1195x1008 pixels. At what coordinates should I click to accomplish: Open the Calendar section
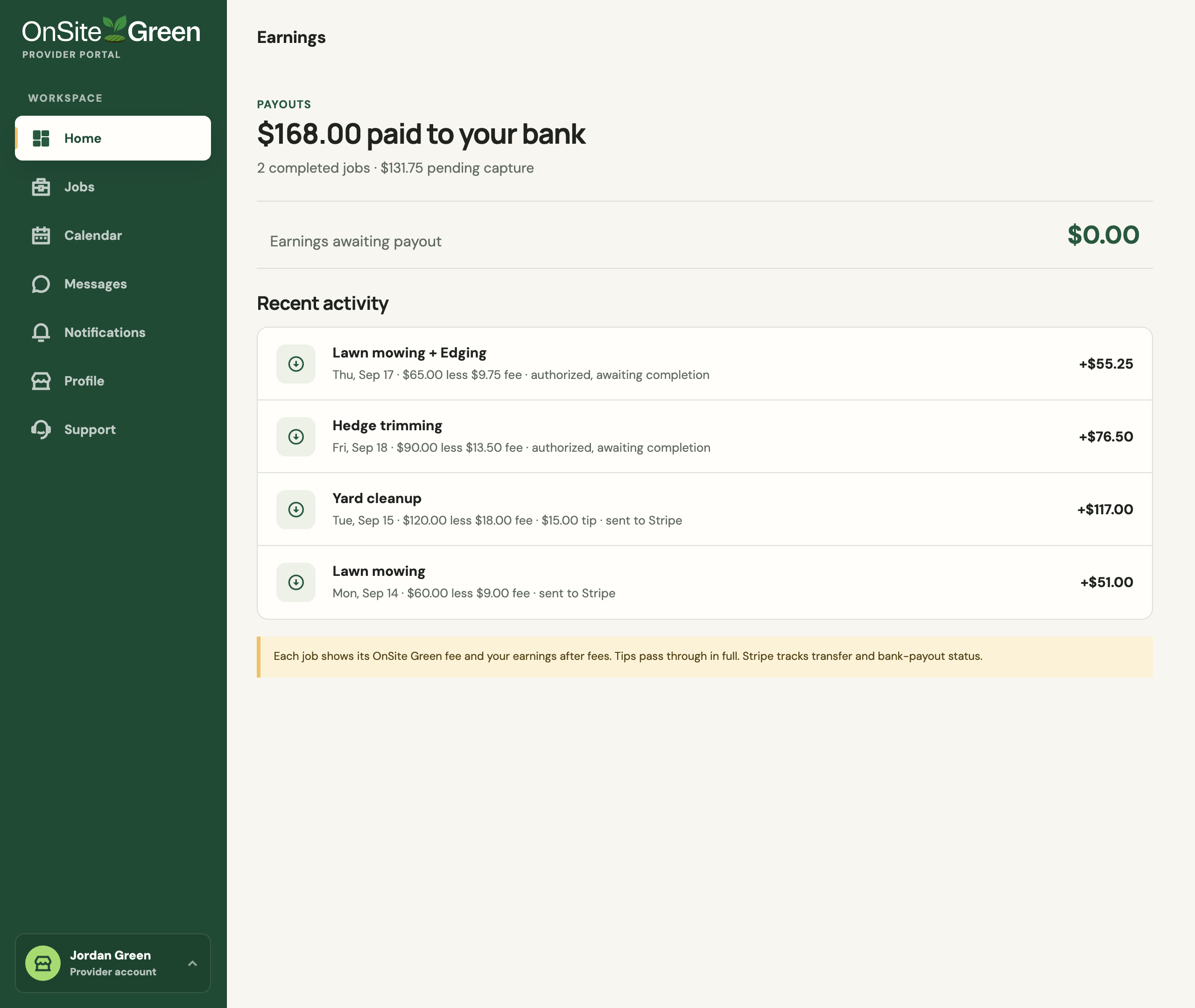click(x=112, y=235)
